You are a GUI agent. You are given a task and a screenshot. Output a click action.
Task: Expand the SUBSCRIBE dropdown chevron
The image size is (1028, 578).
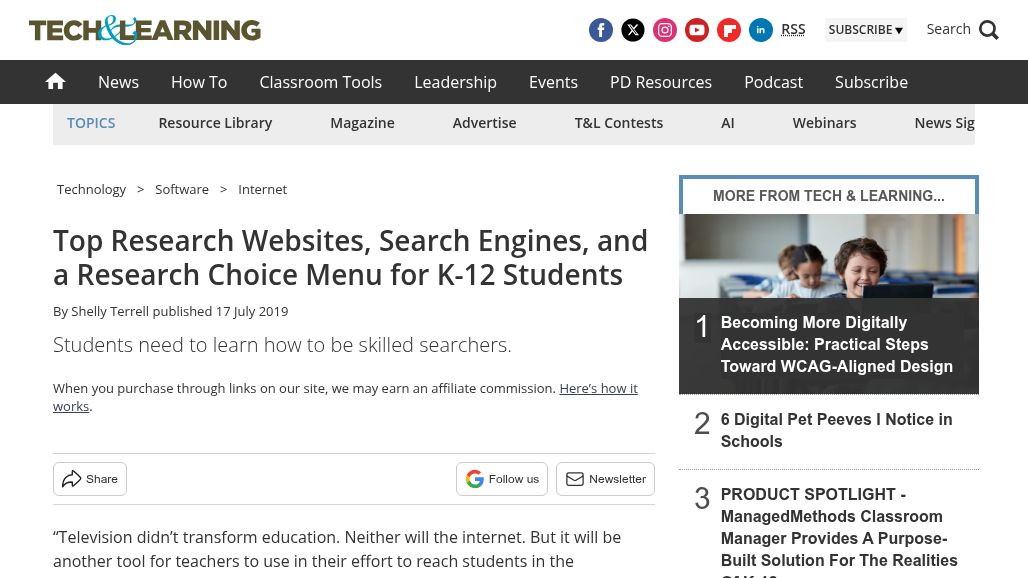pos(898,30)
